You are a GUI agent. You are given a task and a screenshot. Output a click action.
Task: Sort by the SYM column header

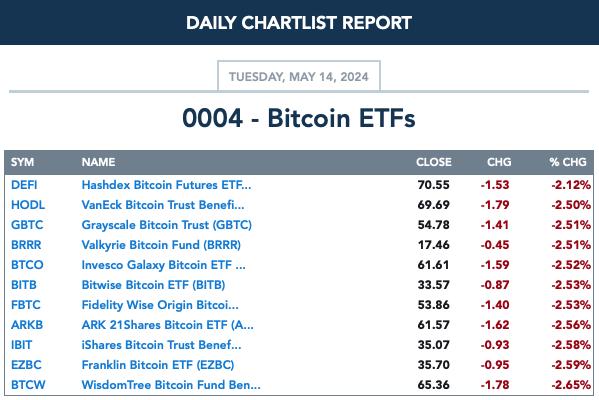click(22, 162)
